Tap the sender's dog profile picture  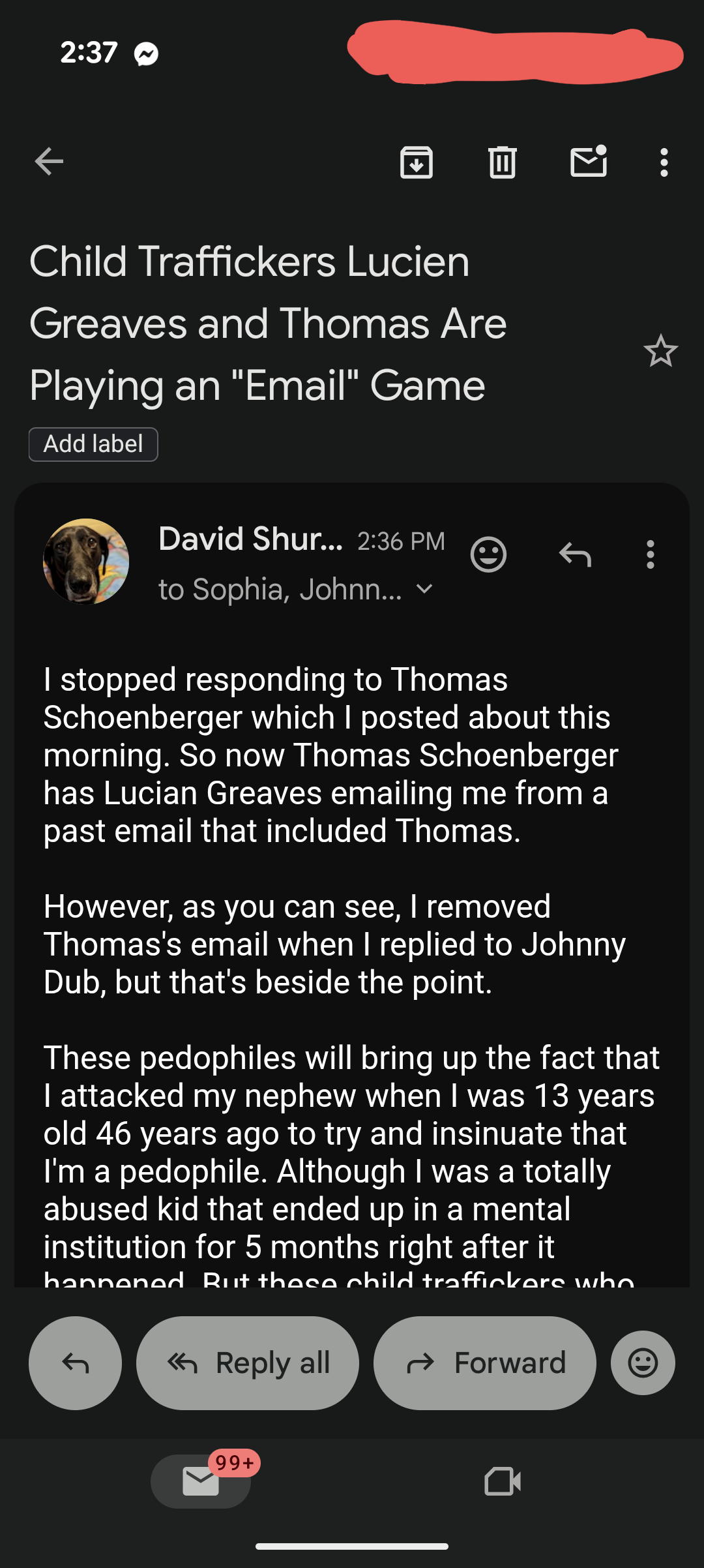pos(86,561)
